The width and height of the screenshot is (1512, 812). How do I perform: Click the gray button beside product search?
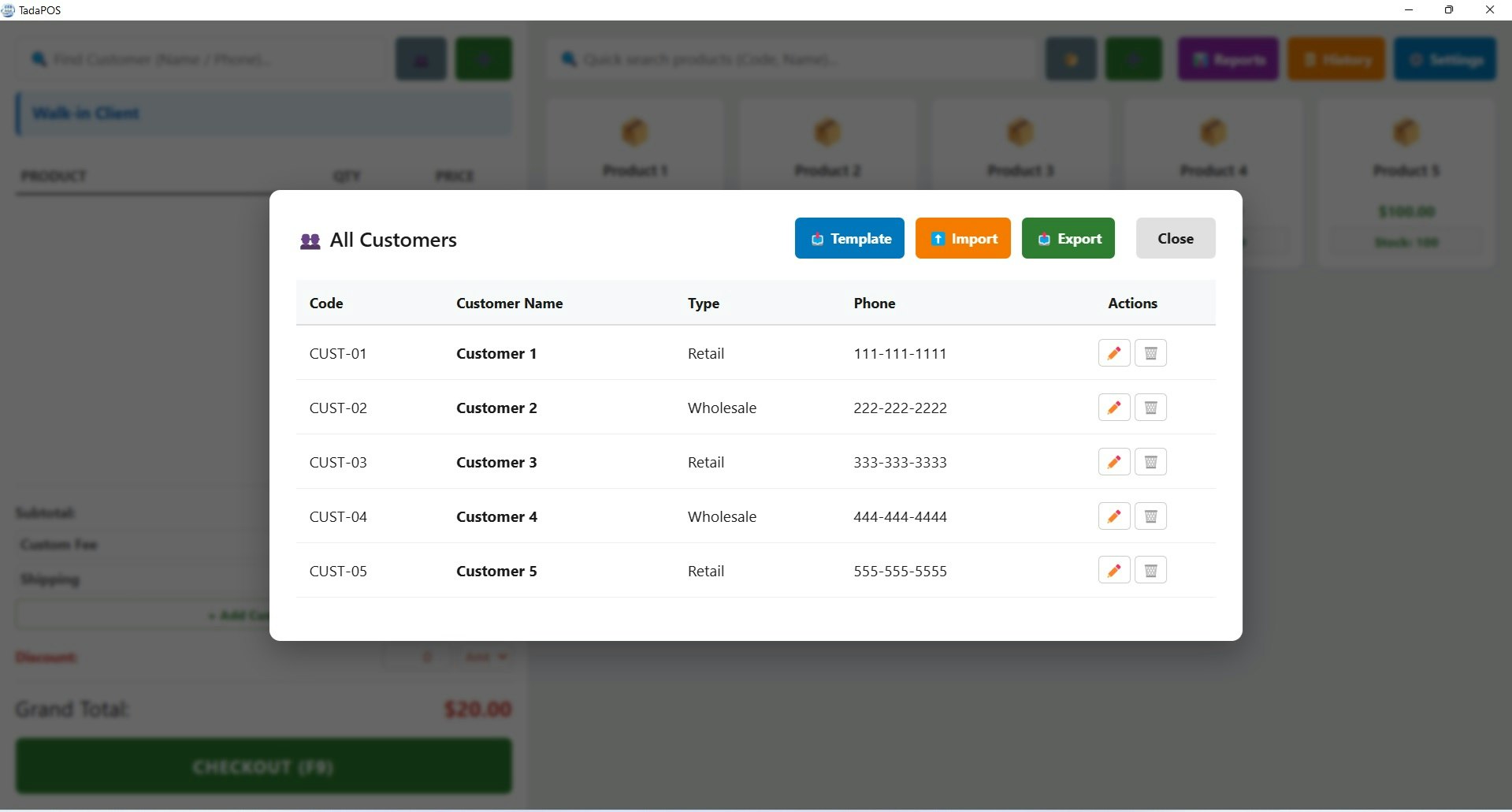1071,59
